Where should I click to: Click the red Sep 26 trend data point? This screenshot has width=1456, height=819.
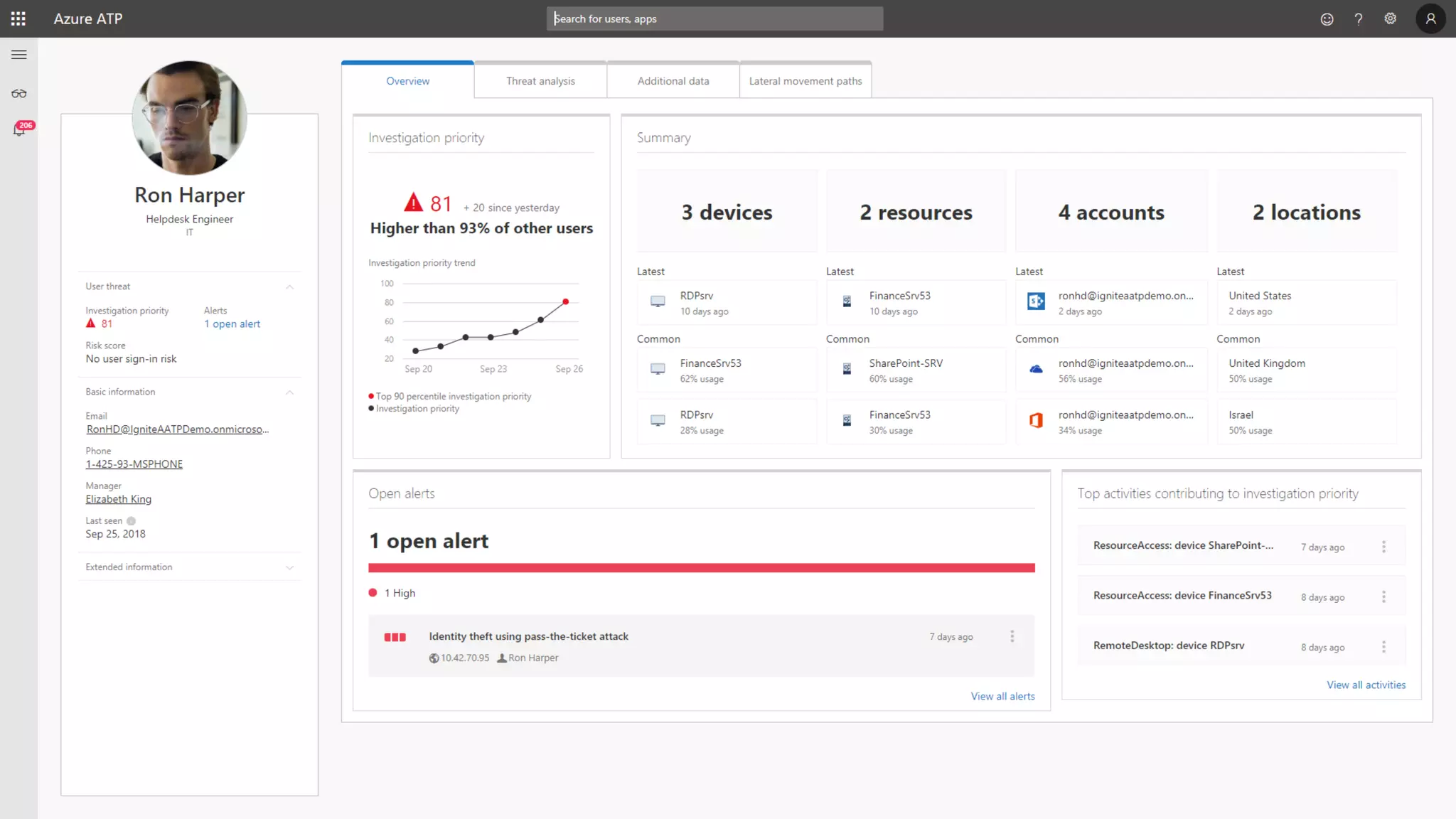pos(566,302)
